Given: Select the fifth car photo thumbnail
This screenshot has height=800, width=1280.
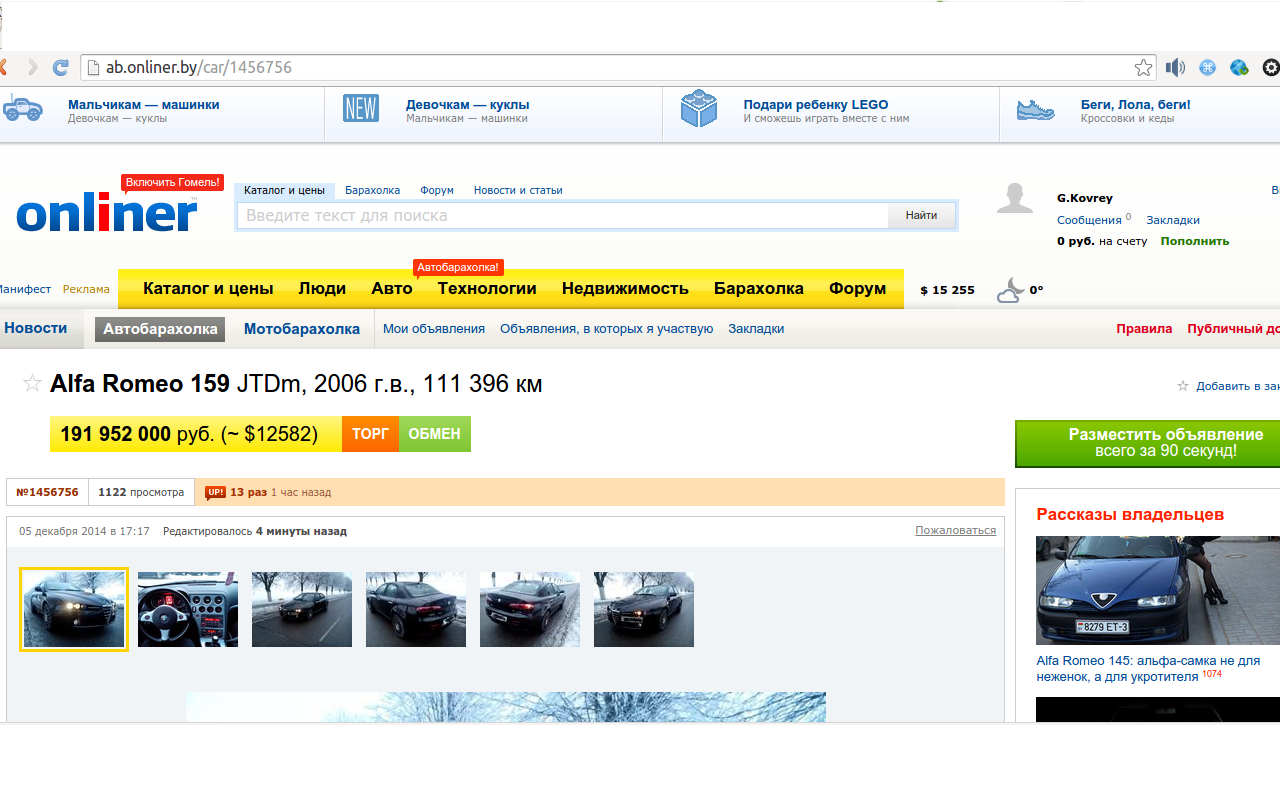Looking at the screenshot, I should [530, 609].
